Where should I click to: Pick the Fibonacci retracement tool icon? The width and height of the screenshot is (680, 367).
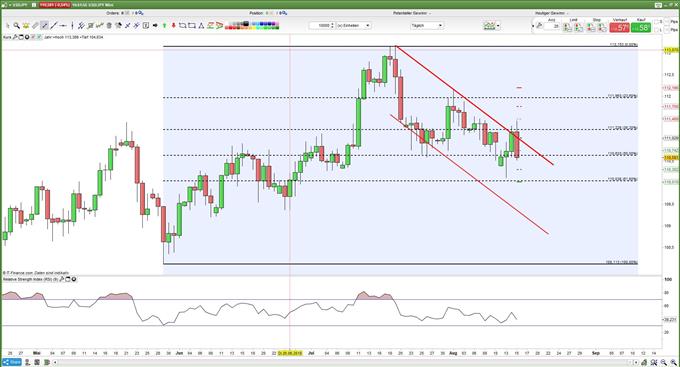pyautogui.click(x=90, y=26)
